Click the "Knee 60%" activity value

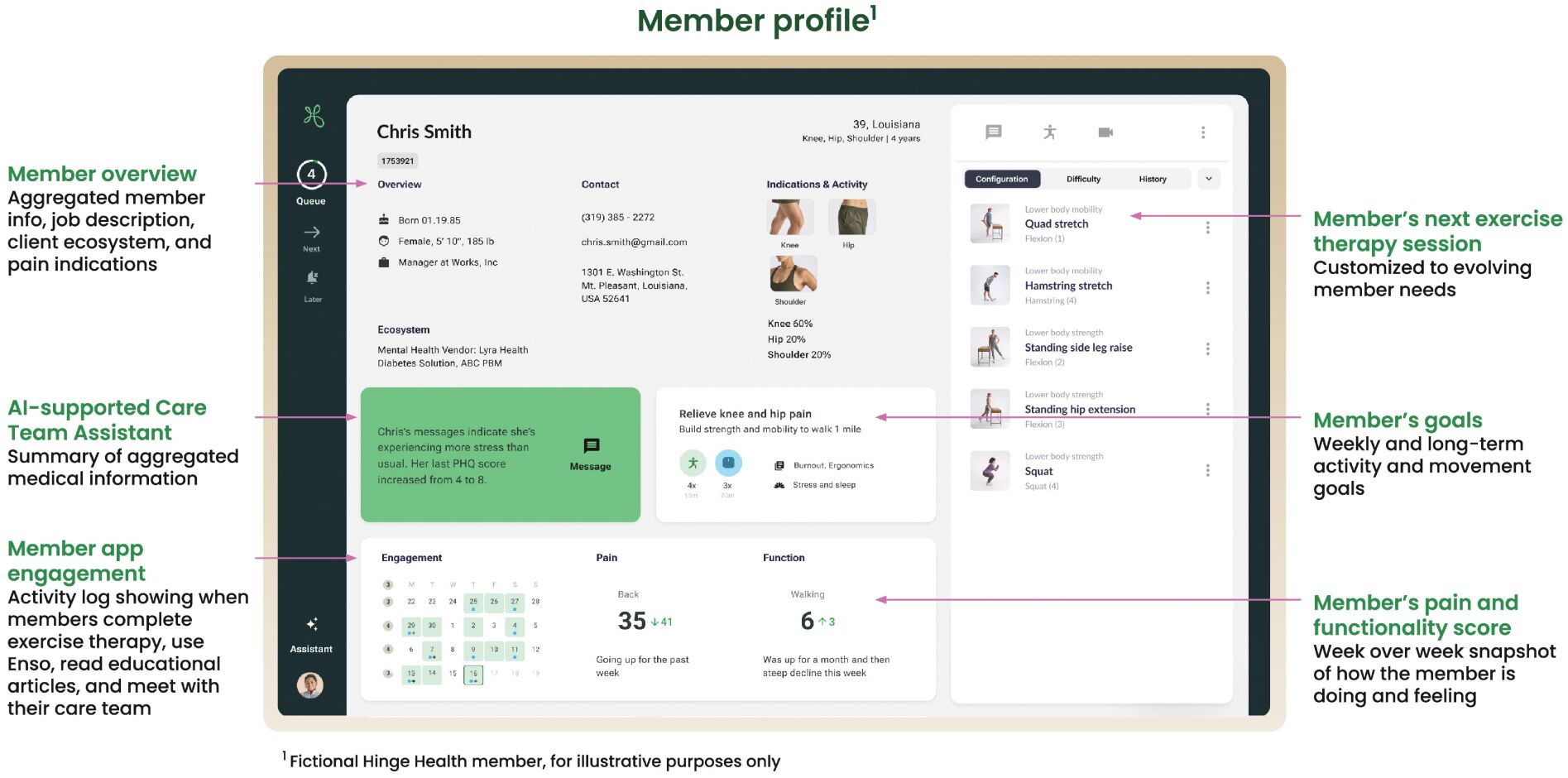tap(790, 324)
